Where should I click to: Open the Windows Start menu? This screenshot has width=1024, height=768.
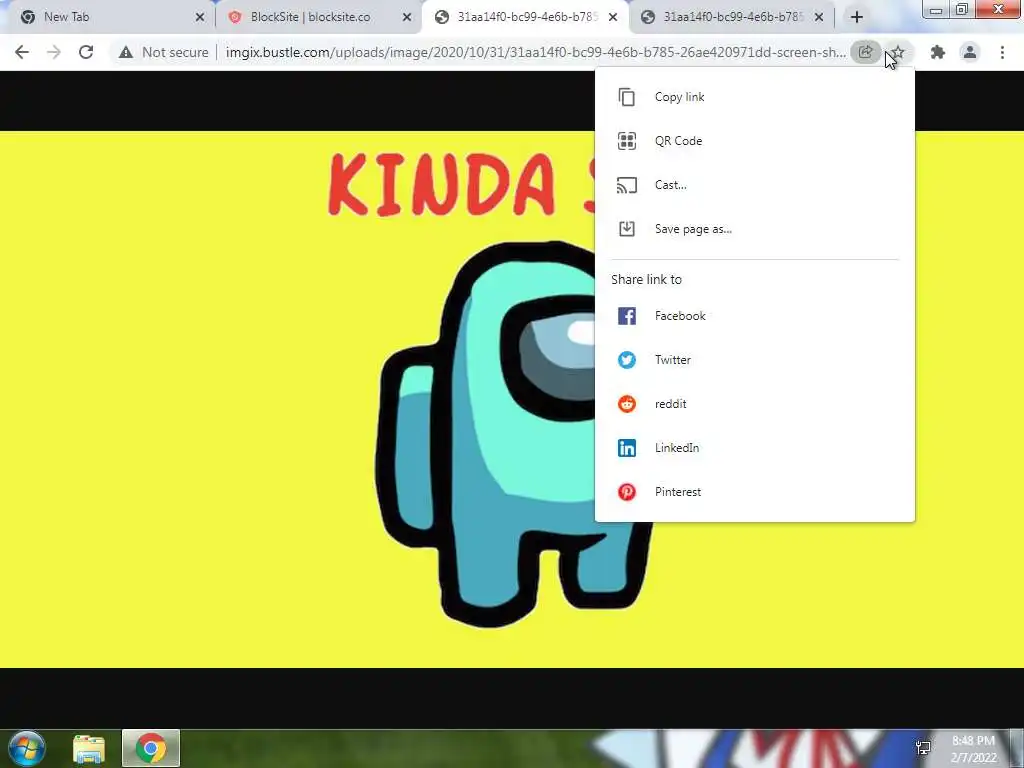[27, 748]
